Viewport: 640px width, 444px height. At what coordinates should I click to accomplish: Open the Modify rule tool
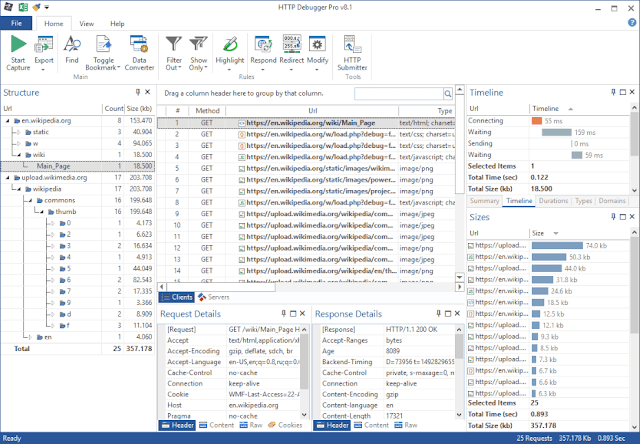point(317,53)
